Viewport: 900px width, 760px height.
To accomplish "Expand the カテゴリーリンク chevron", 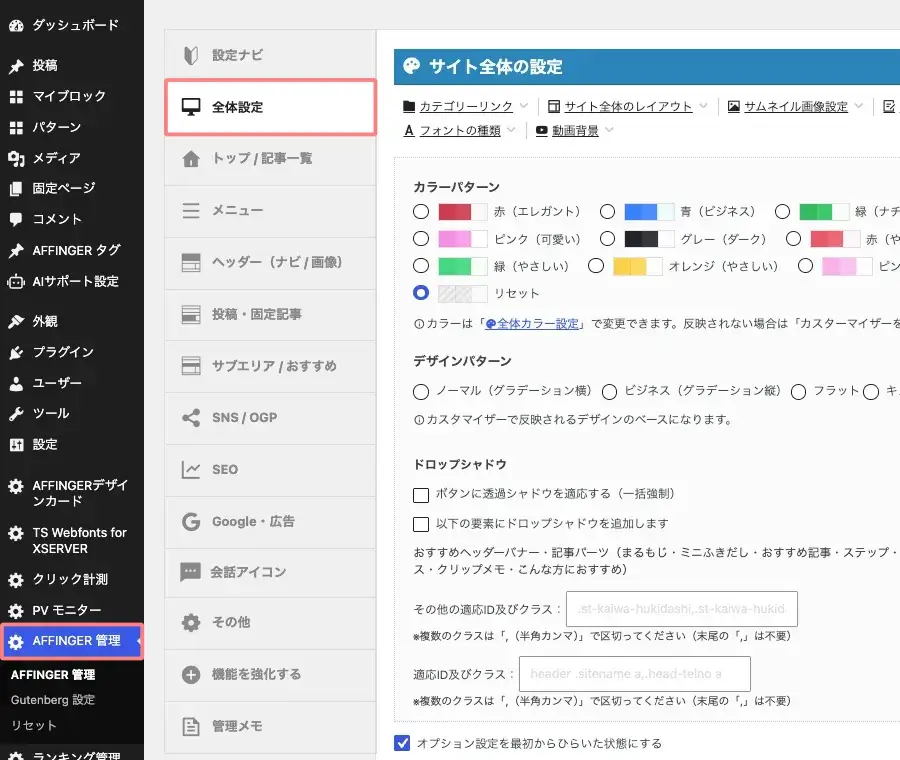I will pos(523,106).
